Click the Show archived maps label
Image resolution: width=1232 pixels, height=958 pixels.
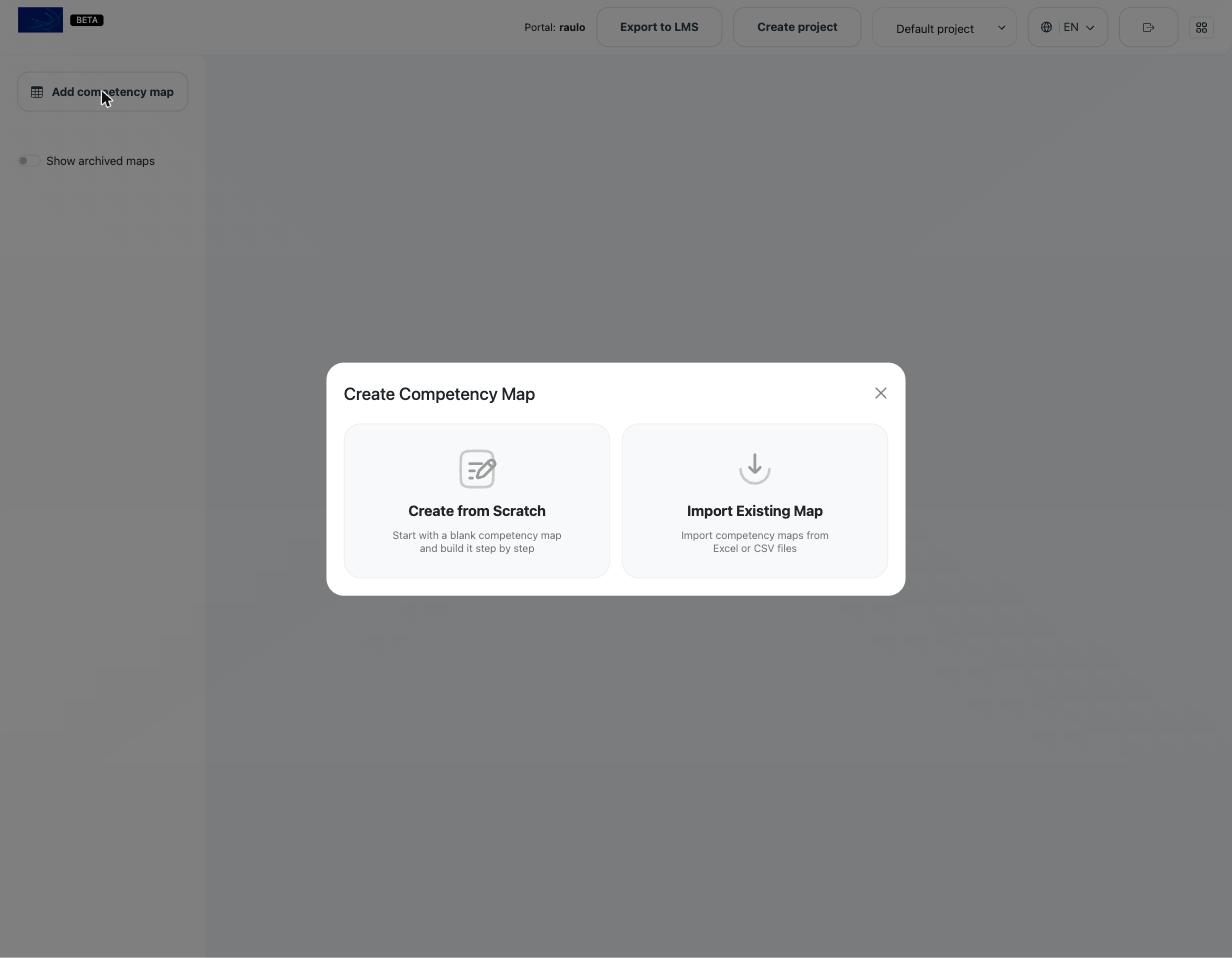click(100, 161)
